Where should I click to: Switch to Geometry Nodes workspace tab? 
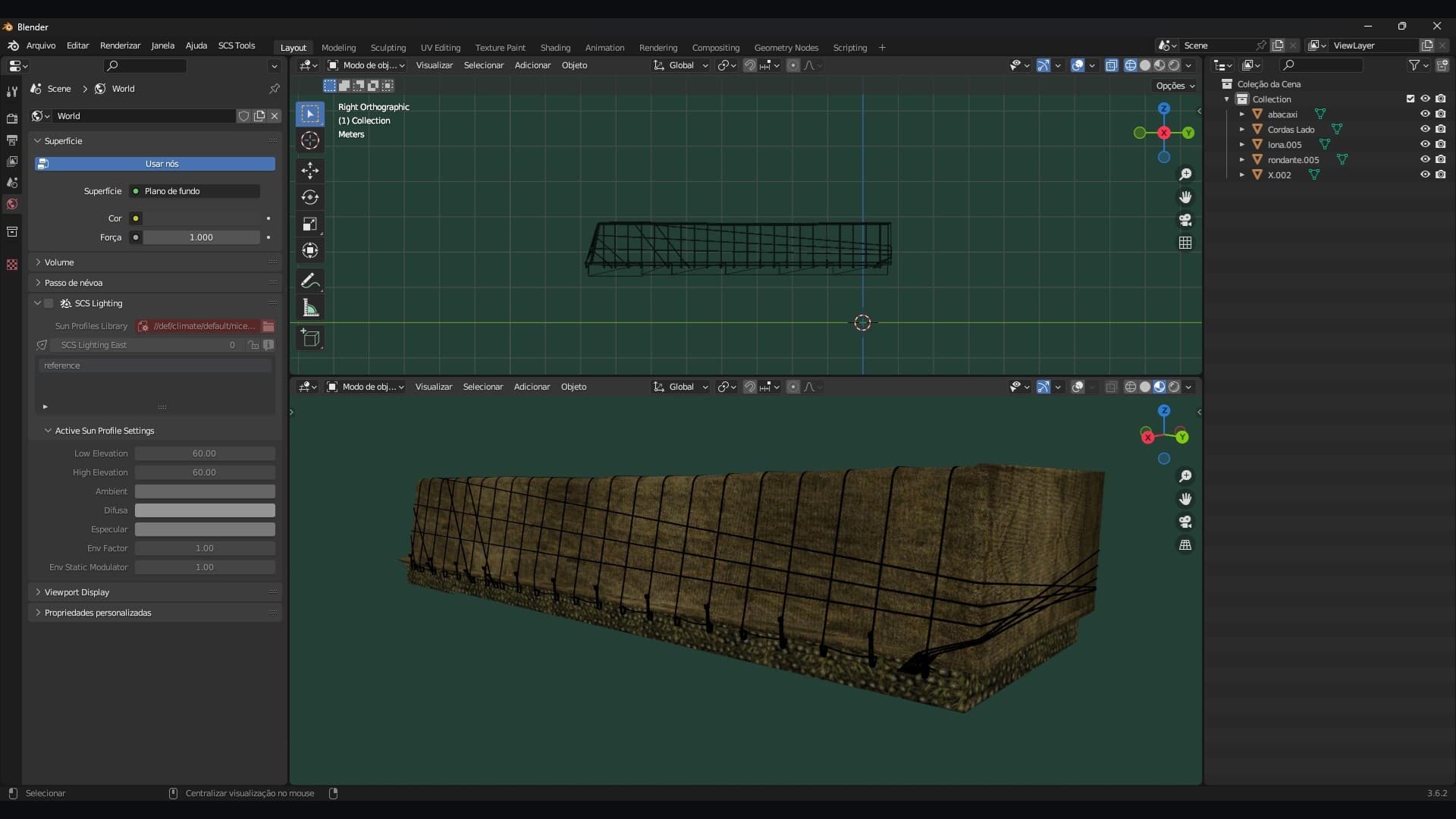[786, 48]
